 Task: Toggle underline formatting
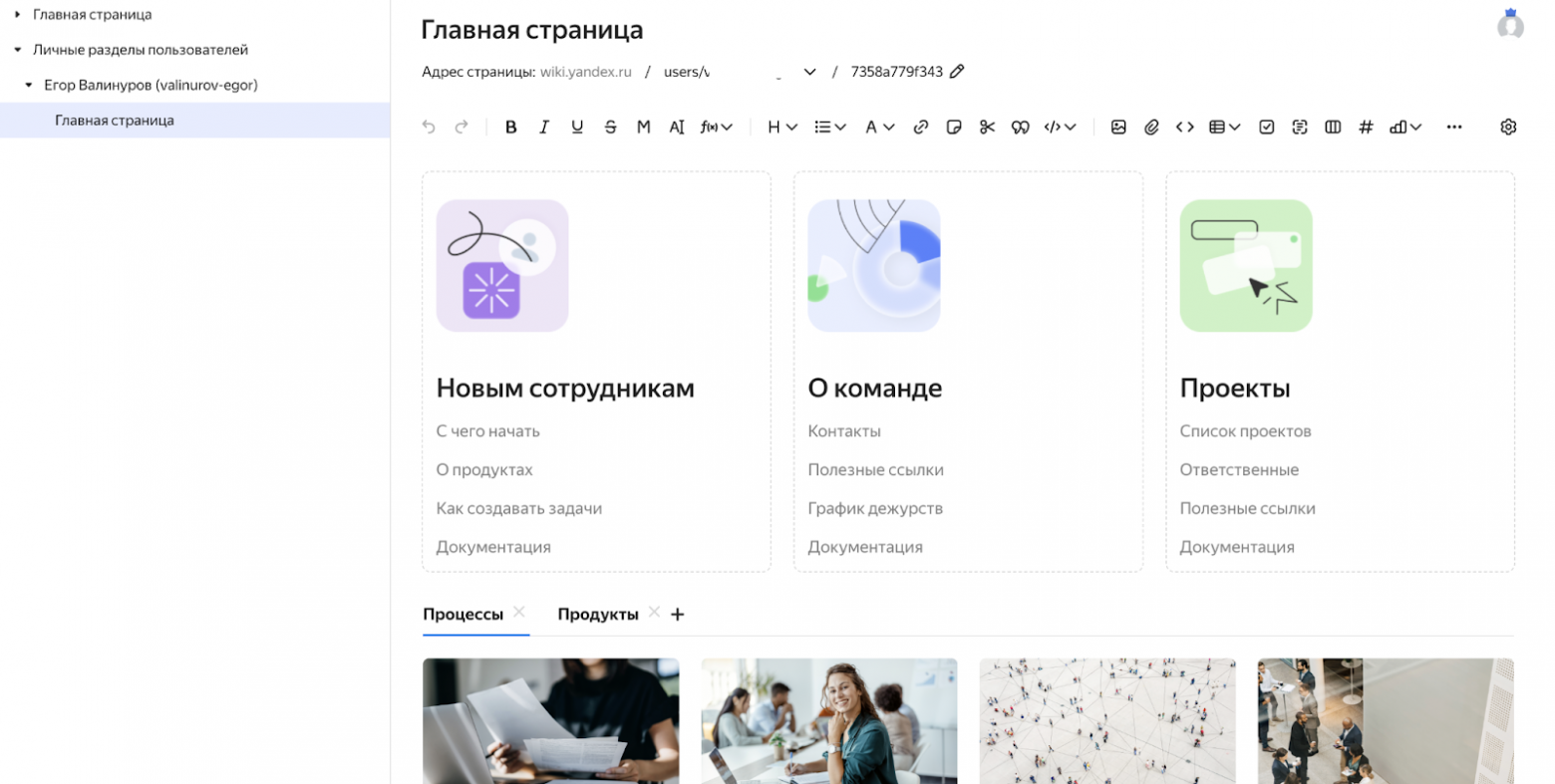[x=577, y=127]
